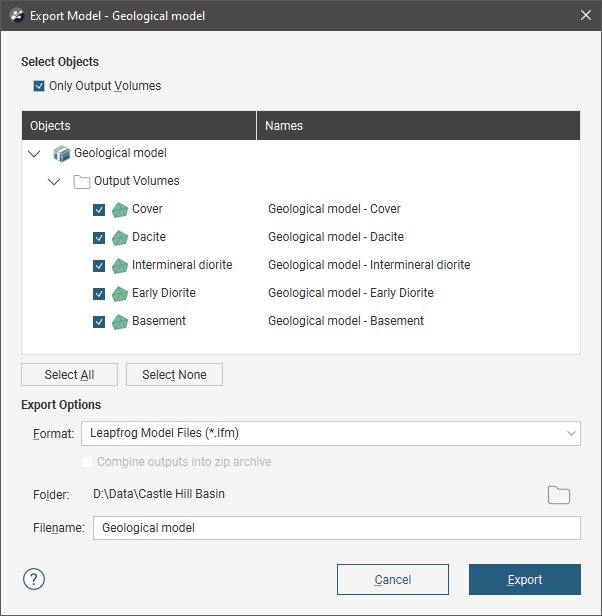Click the Cancel button
602x616 pixels.
[x=393, y=579]
